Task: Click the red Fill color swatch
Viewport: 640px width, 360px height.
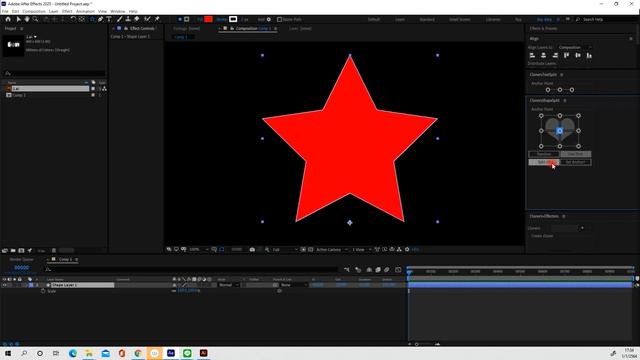Action: [x=209, y=19]
